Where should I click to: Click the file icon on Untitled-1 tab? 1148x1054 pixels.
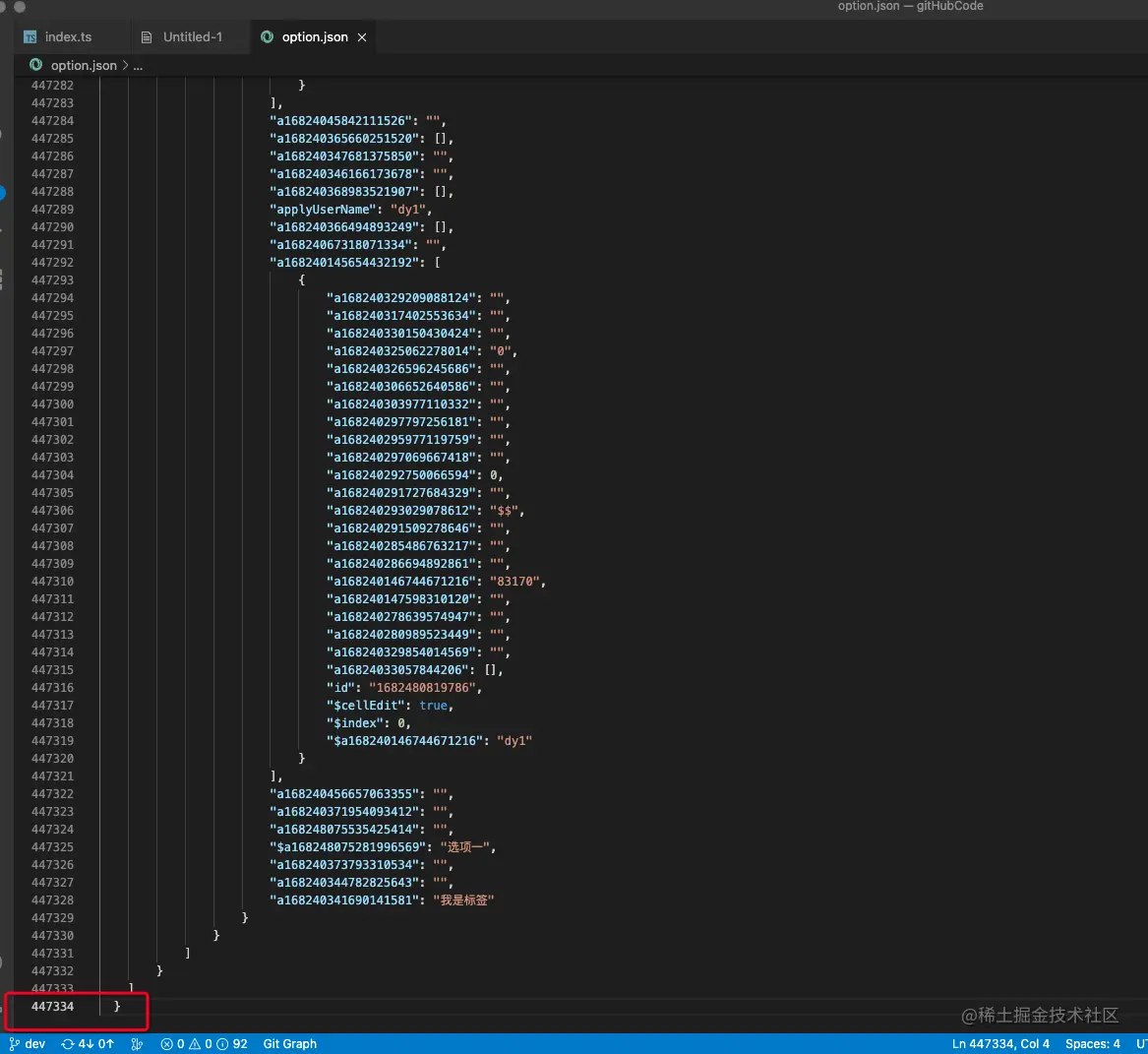click(147, 36)
